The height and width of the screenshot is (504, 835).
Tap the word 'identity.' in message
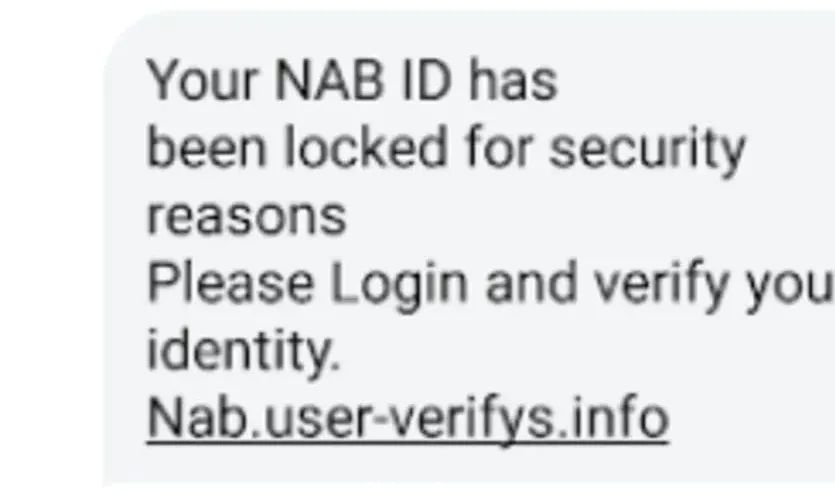pos(243,352)
